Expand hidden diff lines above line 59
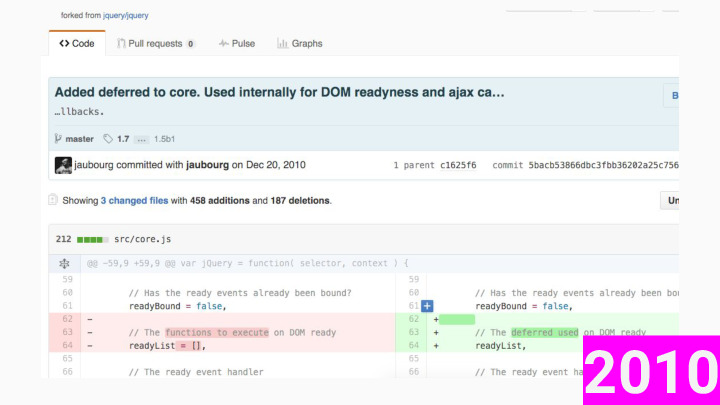The image size is (720, 405). (65, 263)
